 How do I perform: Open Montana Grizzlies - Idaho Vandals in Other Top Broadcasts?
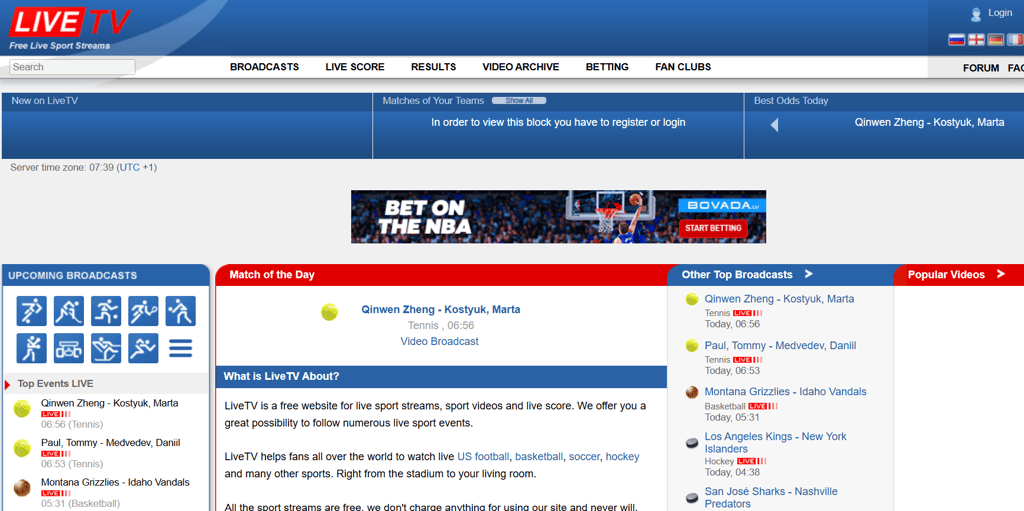(x=786, y=392)
